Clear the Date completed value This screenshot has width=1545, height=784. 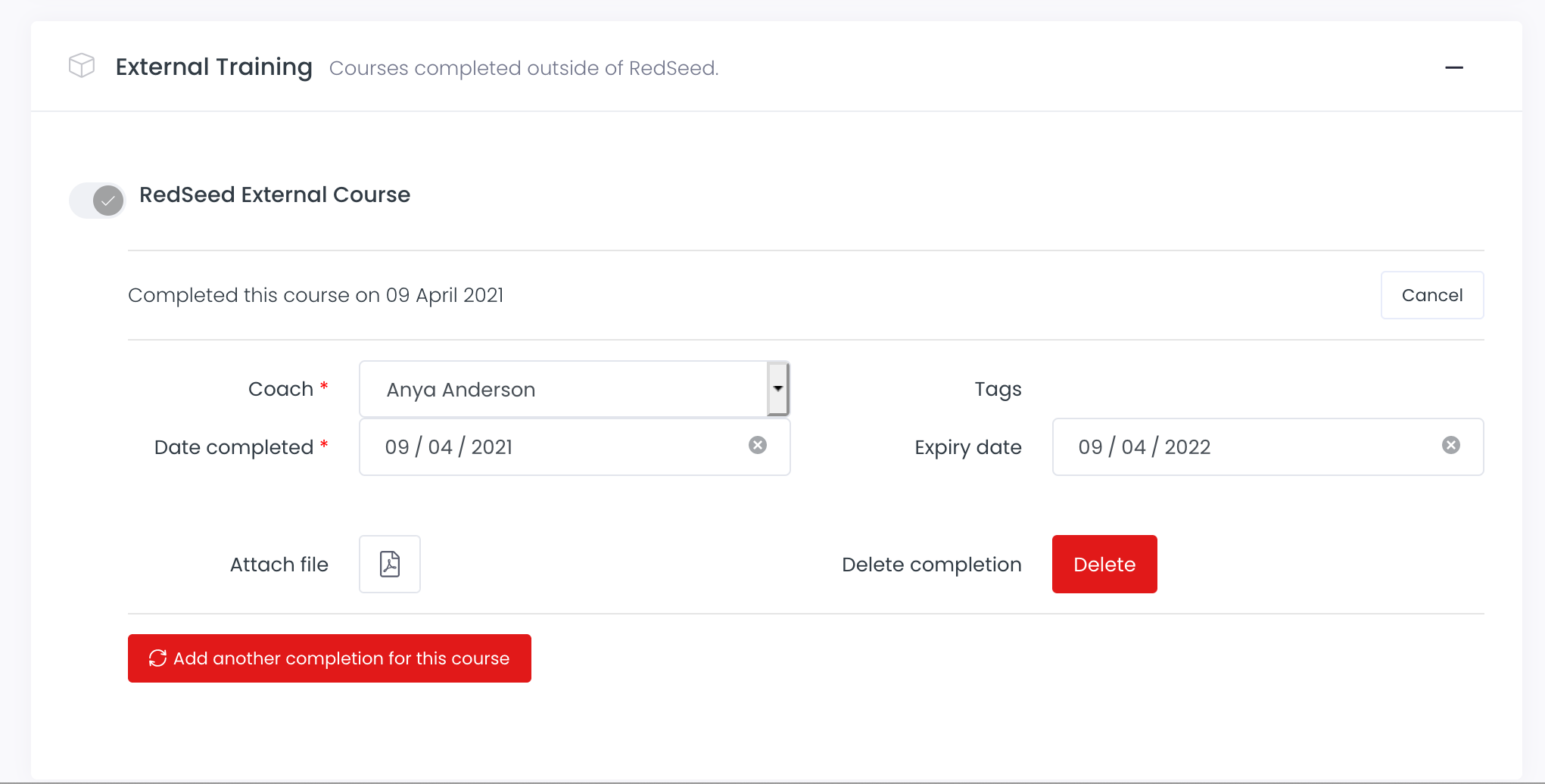(758, 446)
